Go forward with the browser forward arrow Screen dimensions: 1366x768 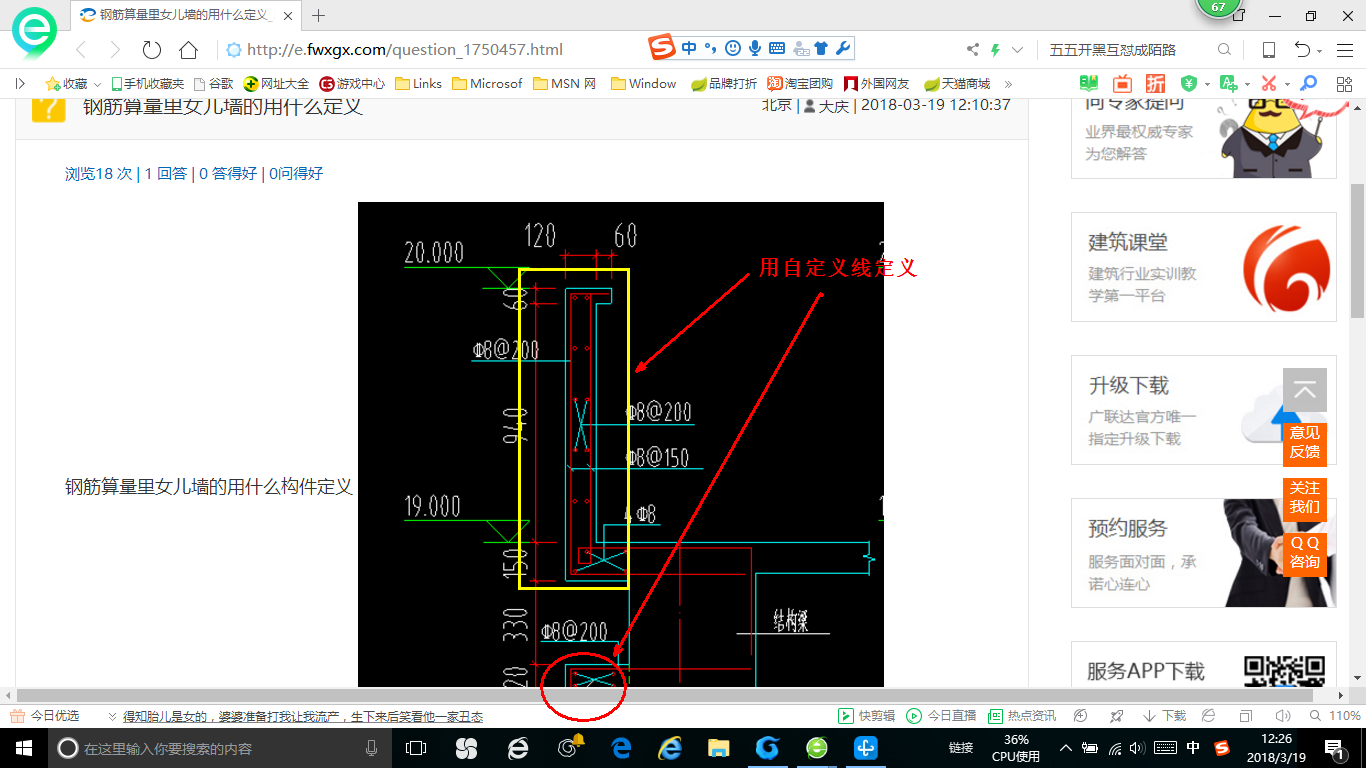point(115,50)
